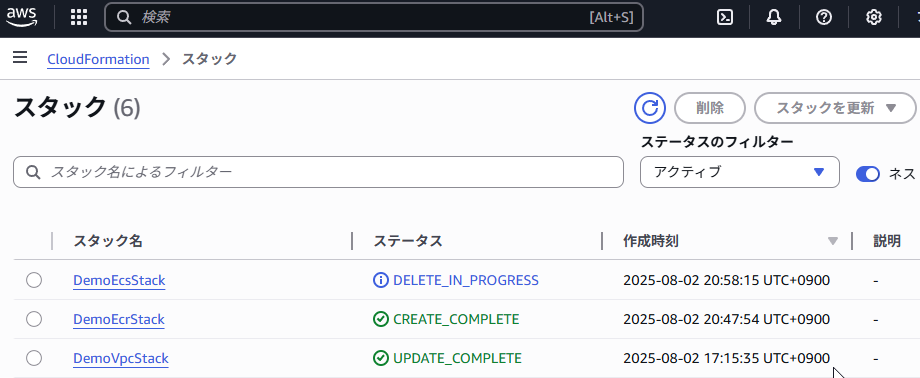Open the DemoEcsStack link
The width and height of the screenshot is (920, 378).
click(119, 281)
